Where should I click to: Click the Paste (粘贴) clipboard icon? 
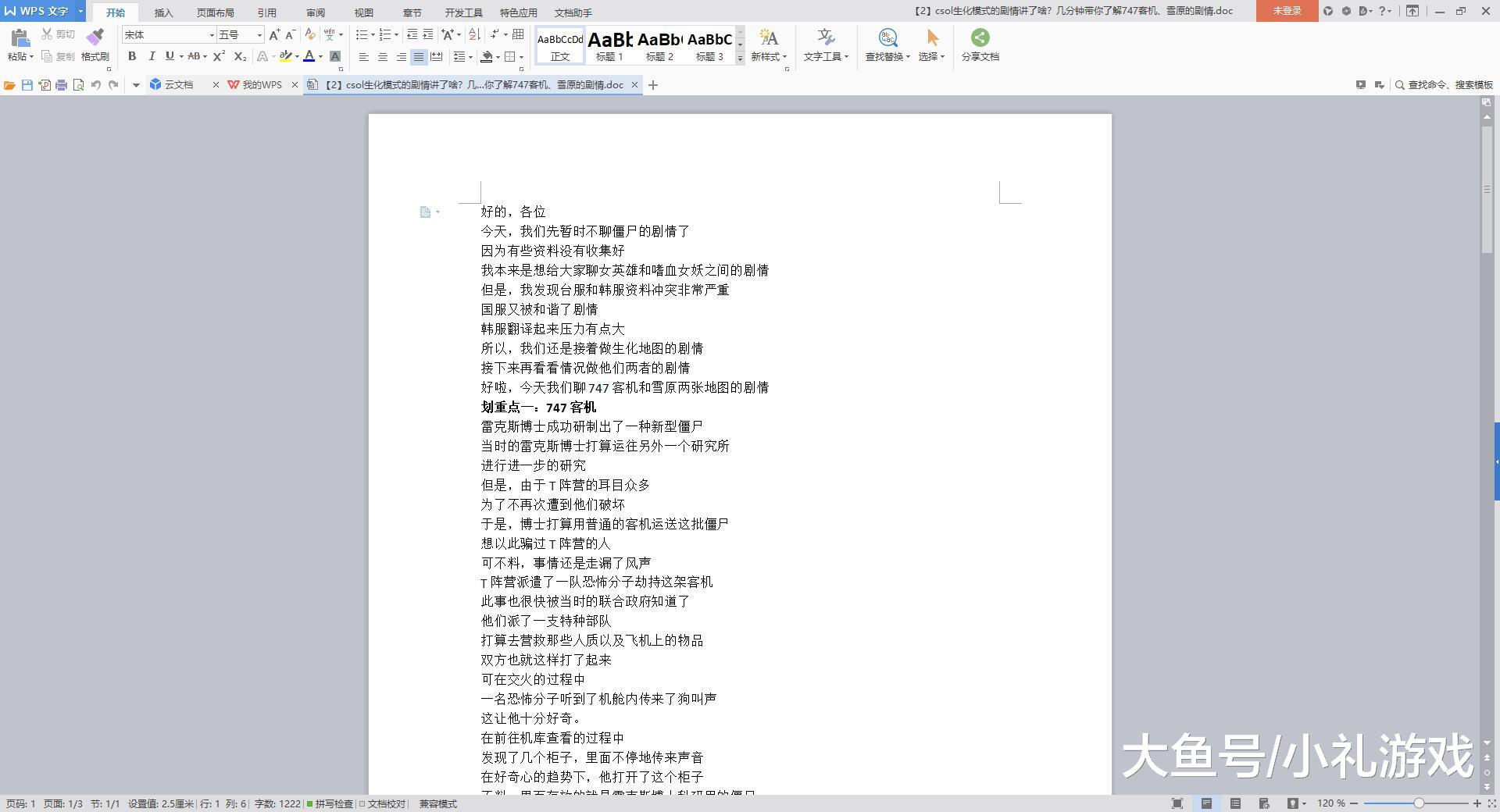point(20,37)
